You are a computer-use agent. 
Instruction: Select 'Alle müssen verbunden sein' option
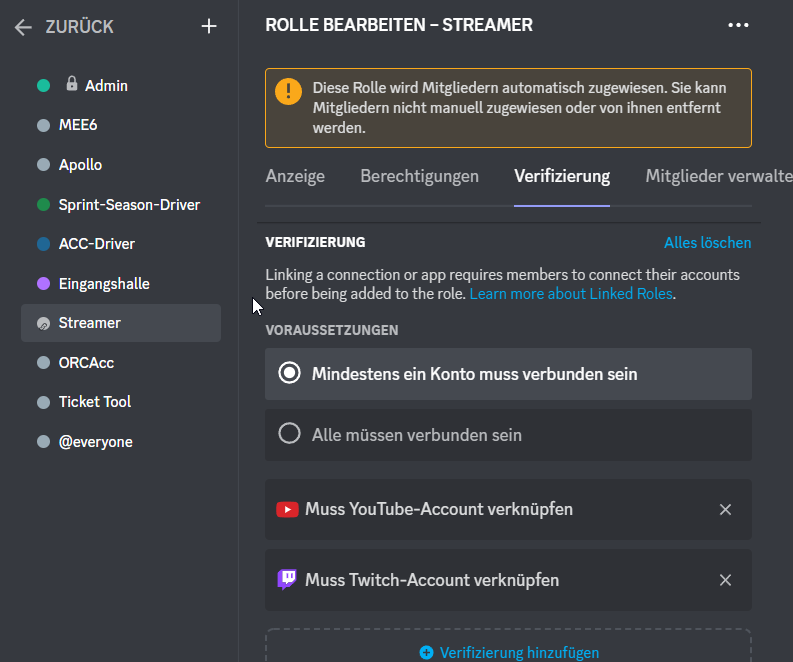290,434
